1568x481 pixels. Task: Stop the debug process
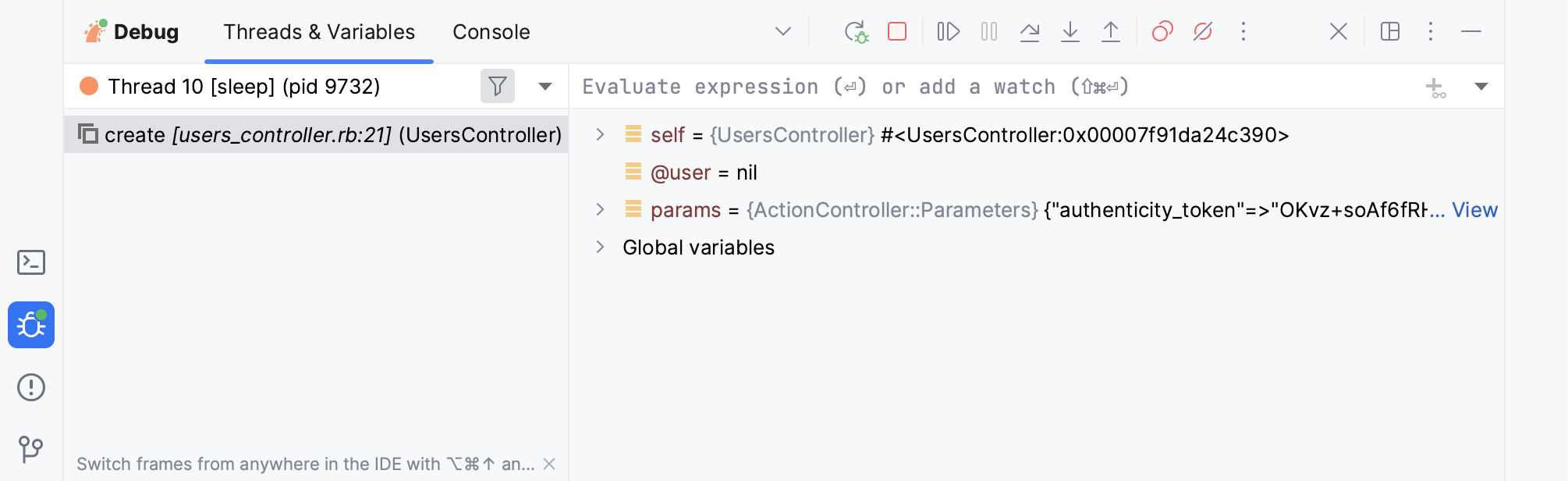click(x=896, y=31)
